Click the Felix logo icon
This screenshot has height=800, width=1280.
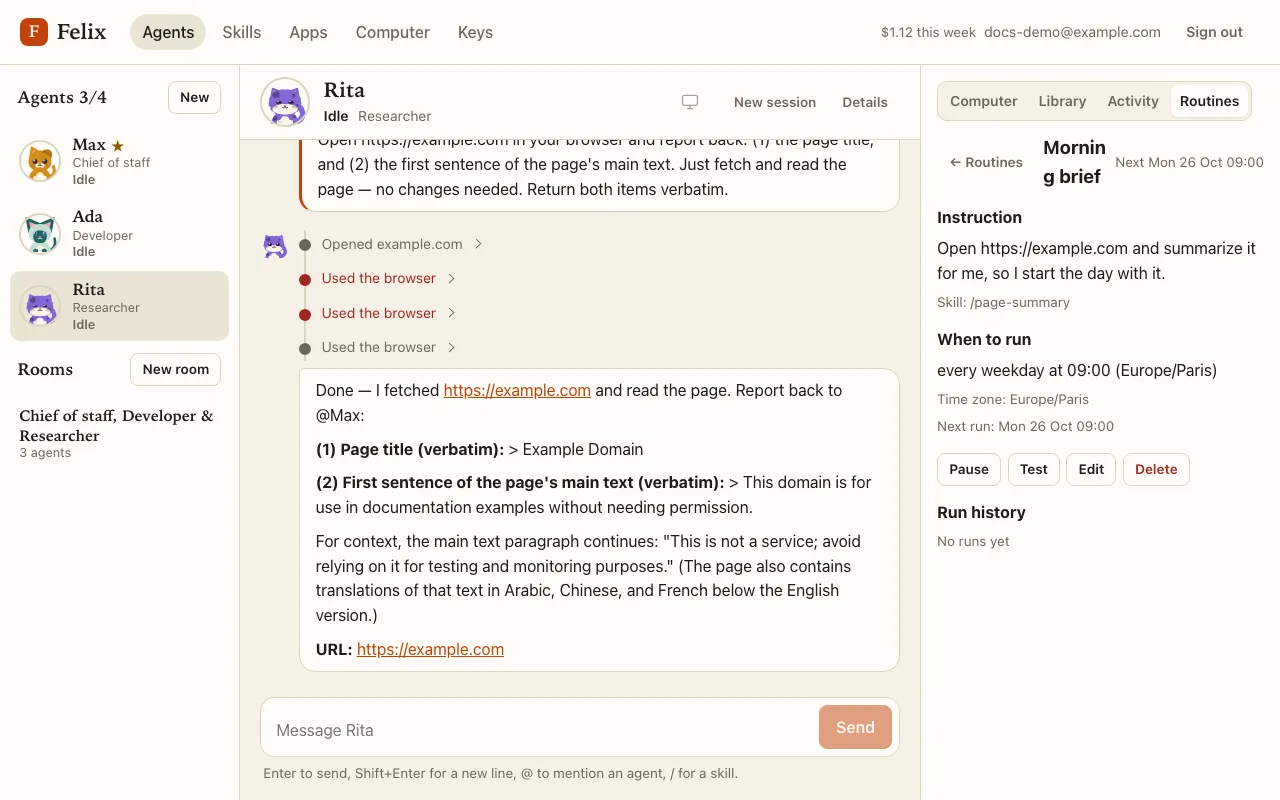(x=34, y=32)
